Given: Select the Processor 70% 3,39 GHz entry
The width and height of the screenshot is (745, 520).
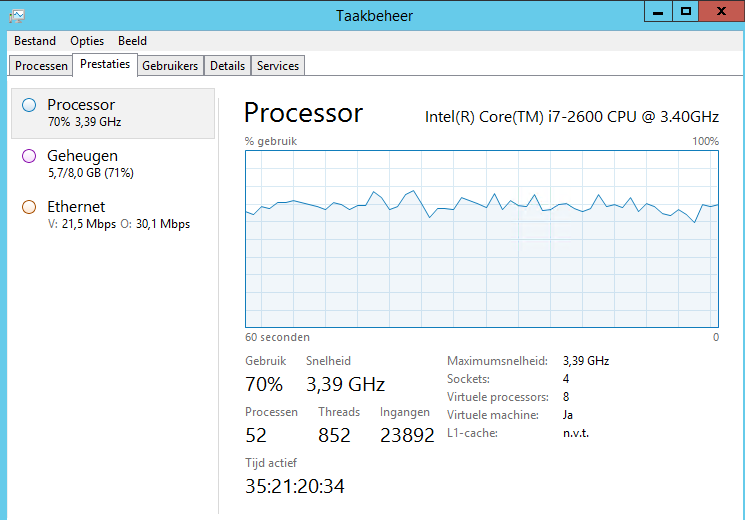Looking at the screenshot, I should (113, 113).
